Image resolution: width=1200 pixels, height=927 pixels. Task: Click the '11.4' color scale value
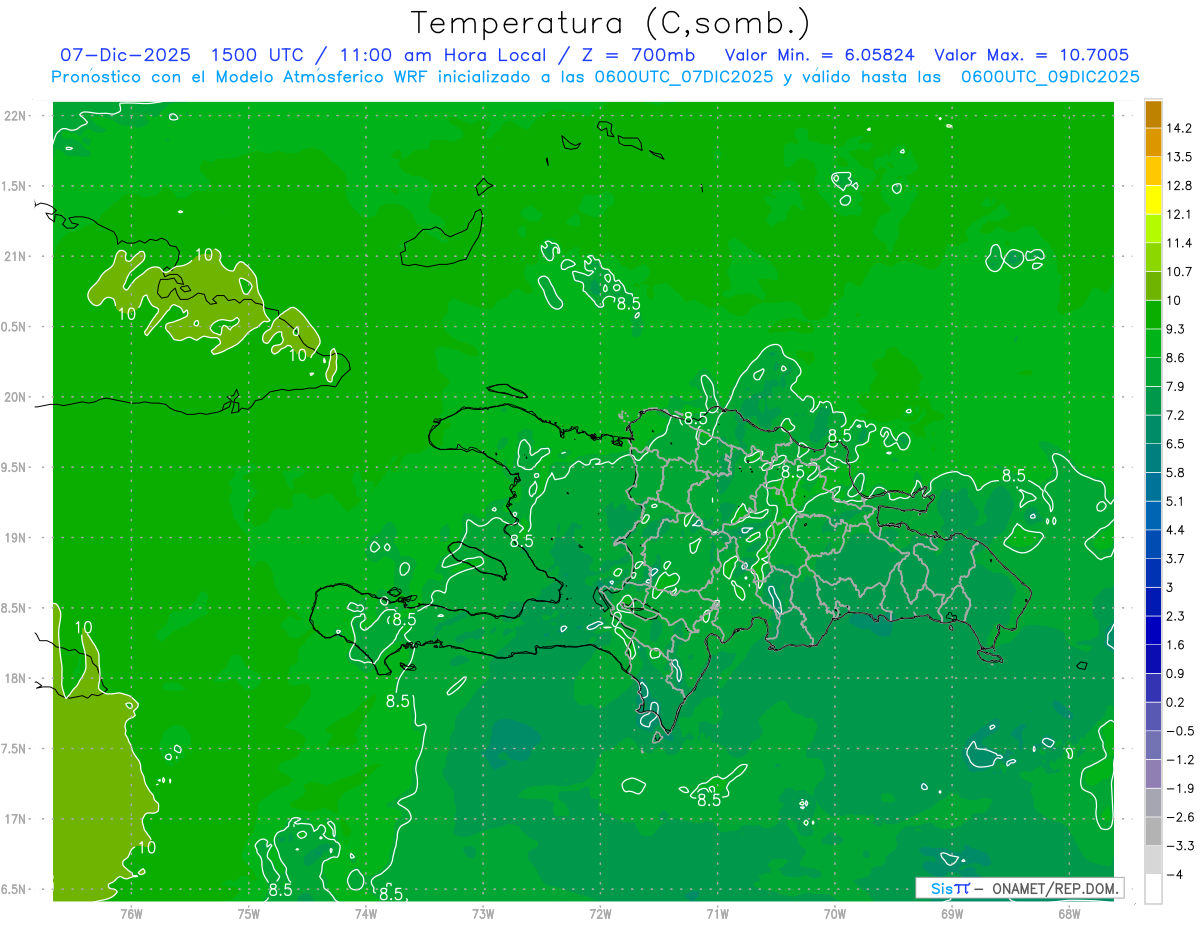pos(1180,243)
